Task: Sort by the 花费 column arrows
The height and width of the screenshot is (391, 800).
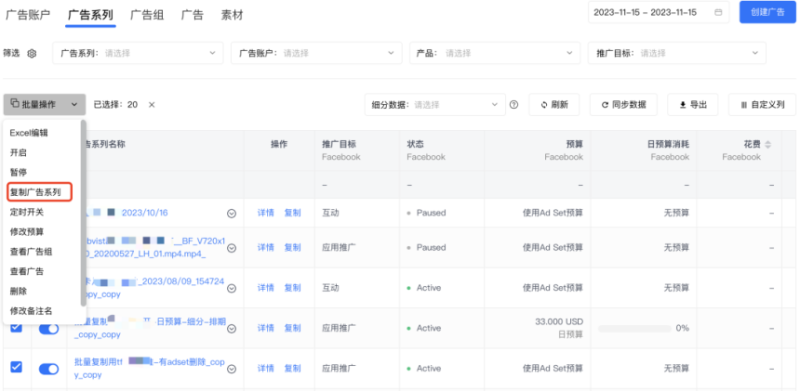Action: pyautogui.click(x=768, y=144)
